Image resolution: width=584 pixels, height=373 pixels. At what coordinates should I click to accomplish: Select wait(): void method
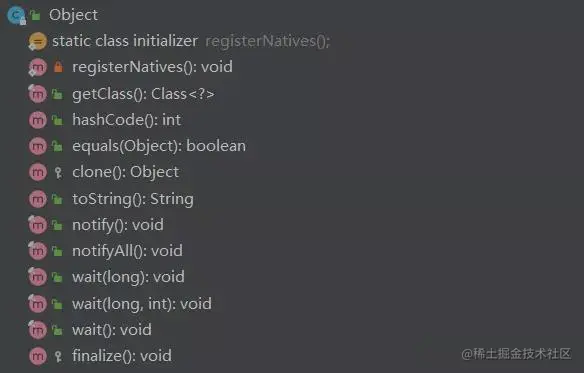(112, 330)
